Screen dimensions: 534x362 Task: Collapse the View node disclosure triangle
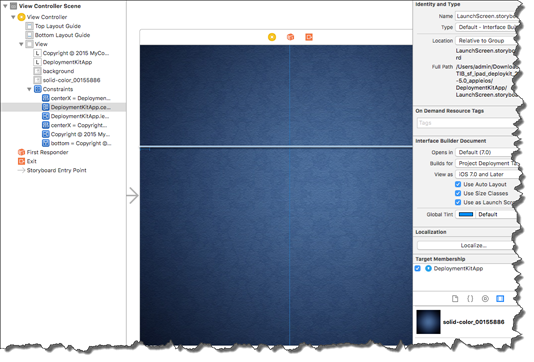(x=21, y=44)
